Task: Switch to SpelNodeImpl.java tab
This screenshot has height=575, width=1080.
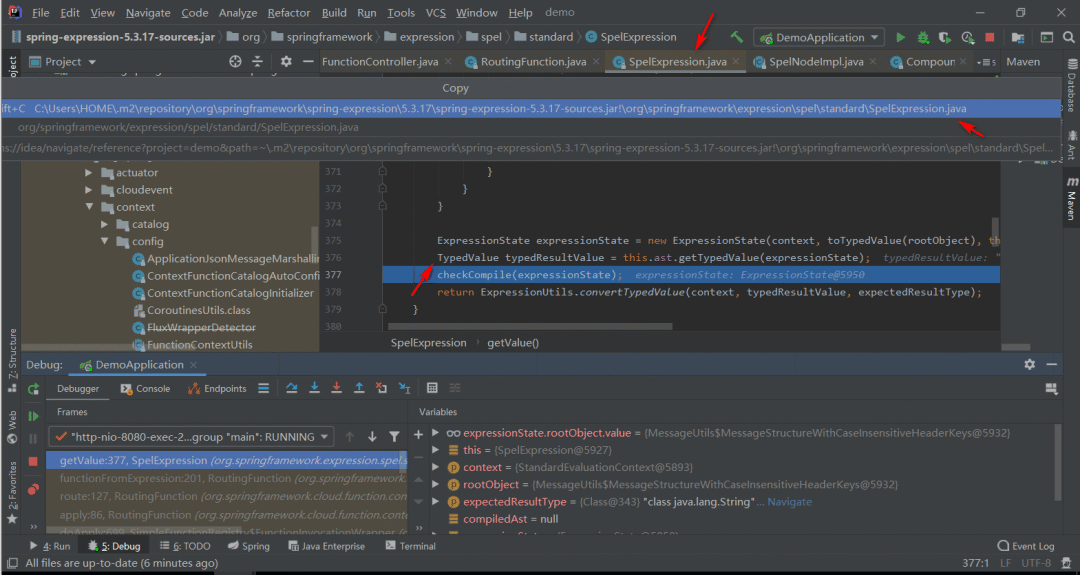Action: pyautogui.click(x=816, y=61)
